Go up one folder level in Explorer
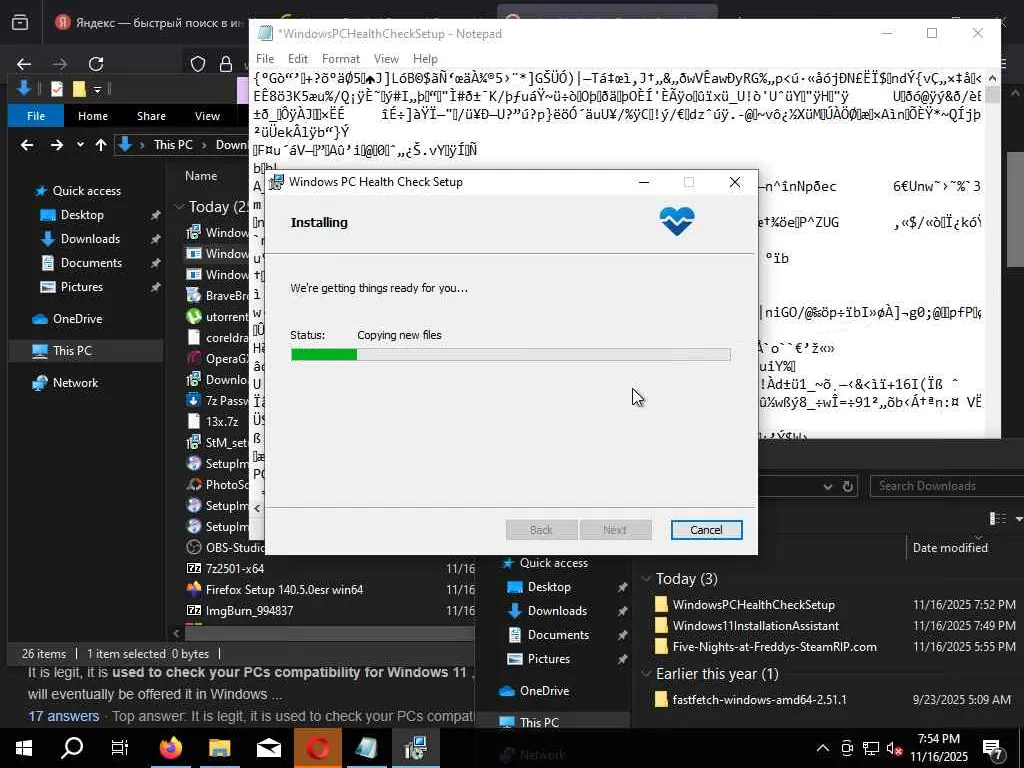The image size is (1024, 768). point(101,145)
